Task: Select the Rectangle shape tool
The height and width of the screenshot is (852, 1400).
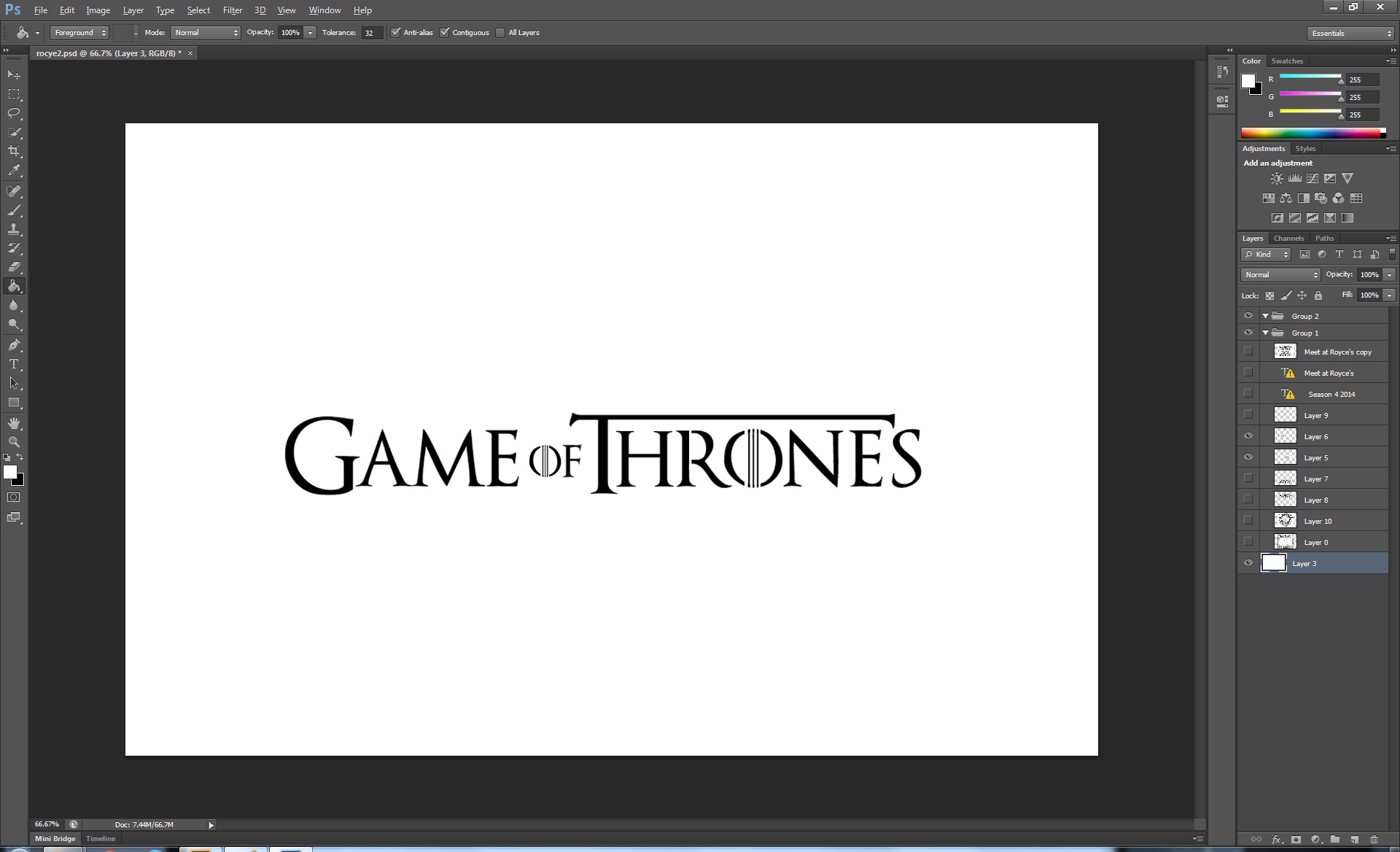Action: pos(14,403)
